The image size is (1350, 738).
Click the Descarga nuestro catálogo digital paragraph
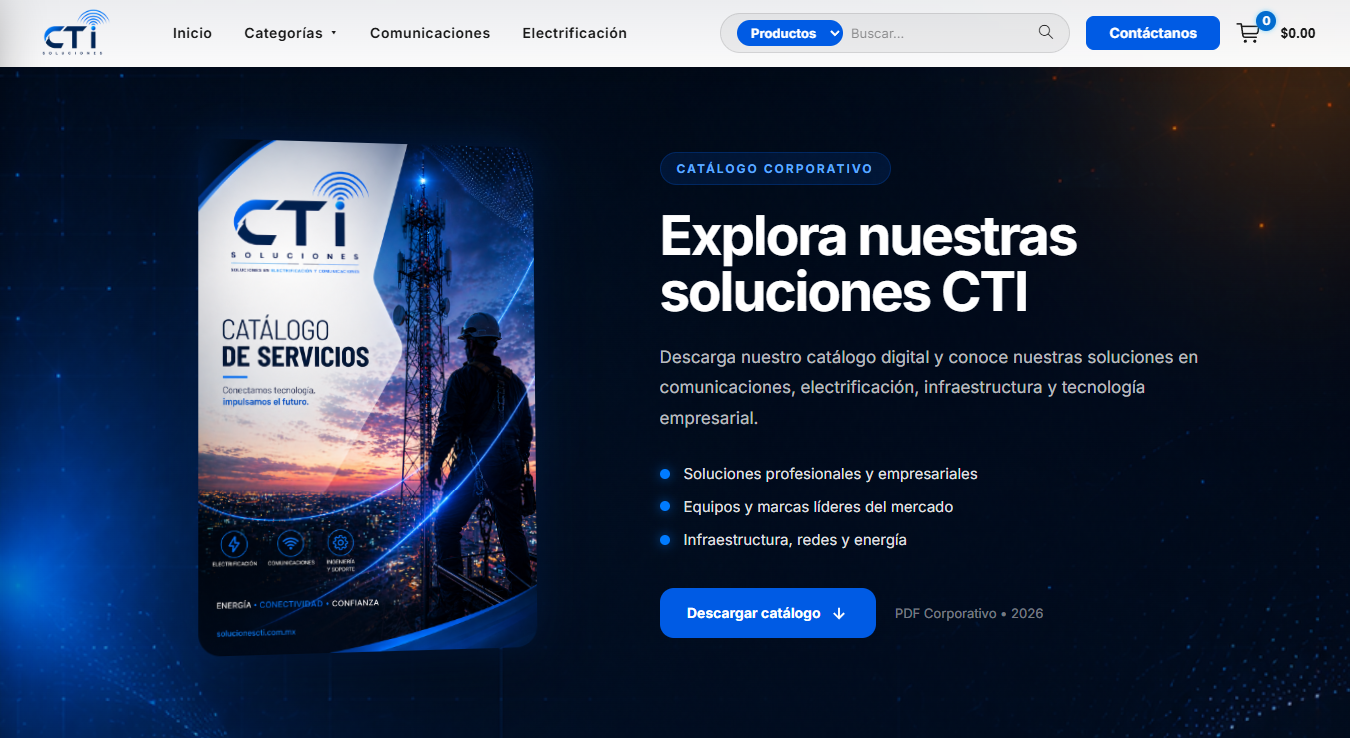929,387
